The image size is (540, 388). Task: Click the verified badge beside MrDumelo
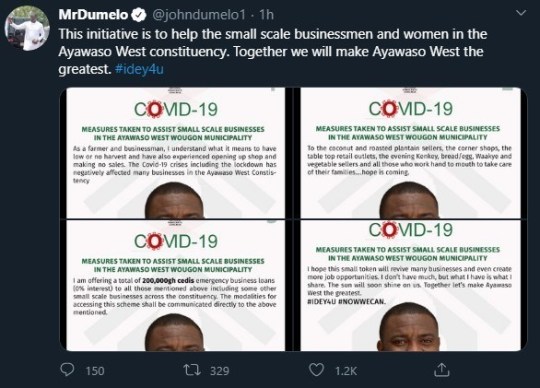(138, 15)
